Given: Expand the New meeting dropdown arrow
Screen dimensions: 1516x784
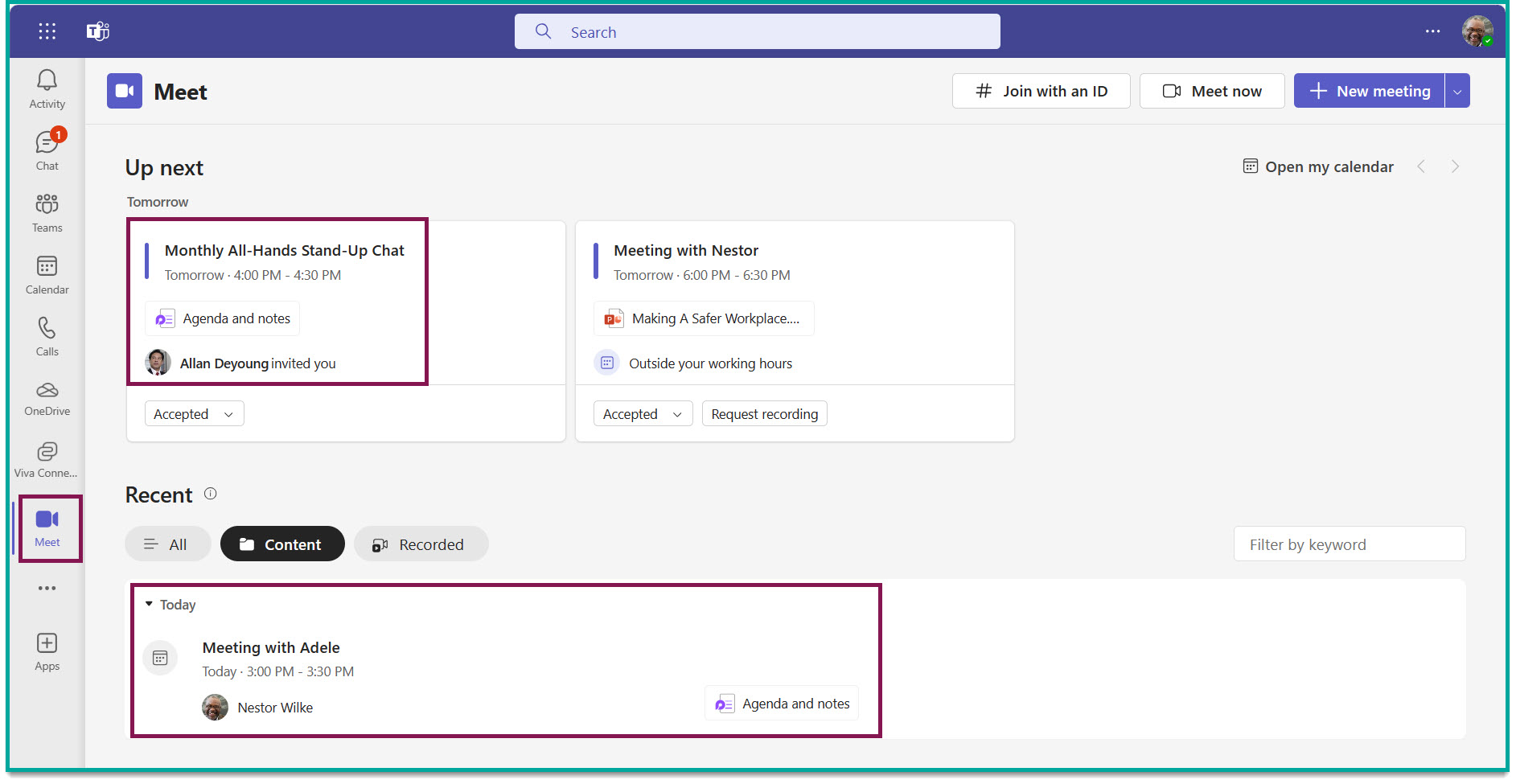Looking at the screenshot, I should coord(1457,90).
